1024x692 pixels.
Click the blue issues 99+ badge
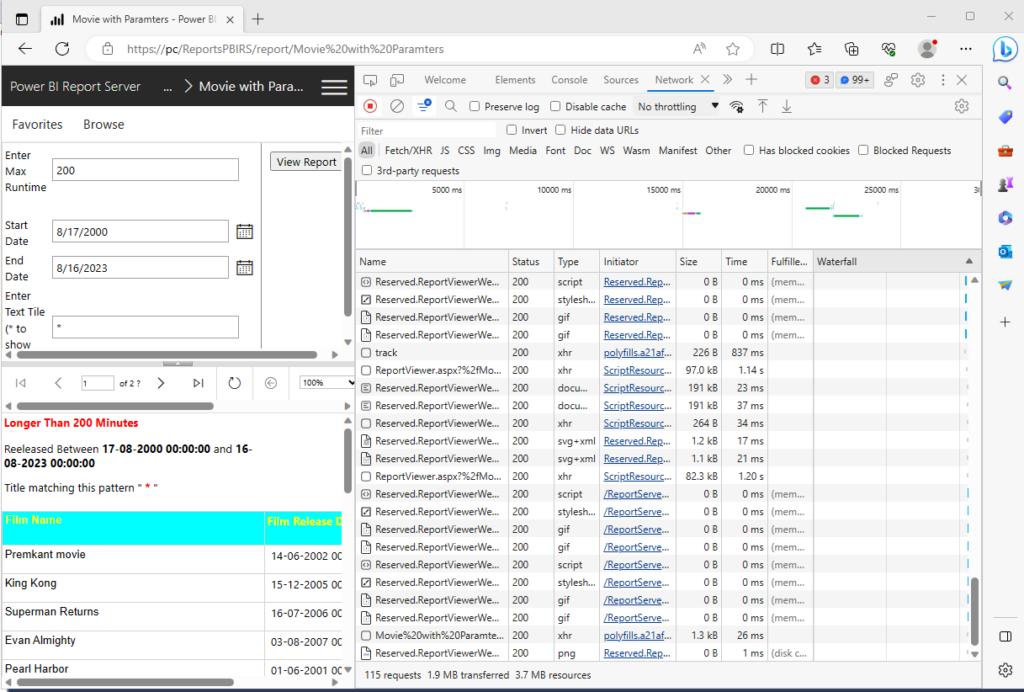[854, 80]
